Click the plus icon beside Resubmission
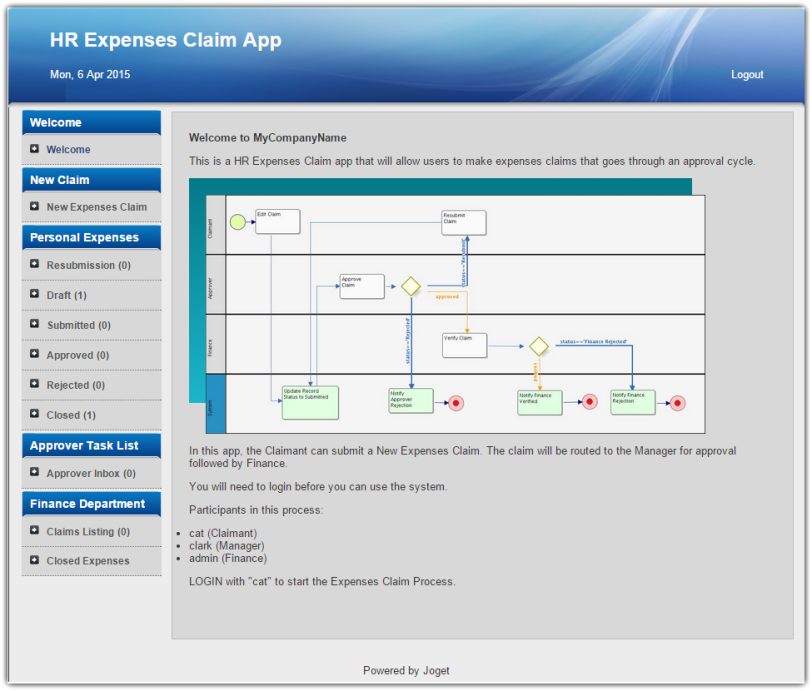 pyautogui.click(x=35, y=265)
